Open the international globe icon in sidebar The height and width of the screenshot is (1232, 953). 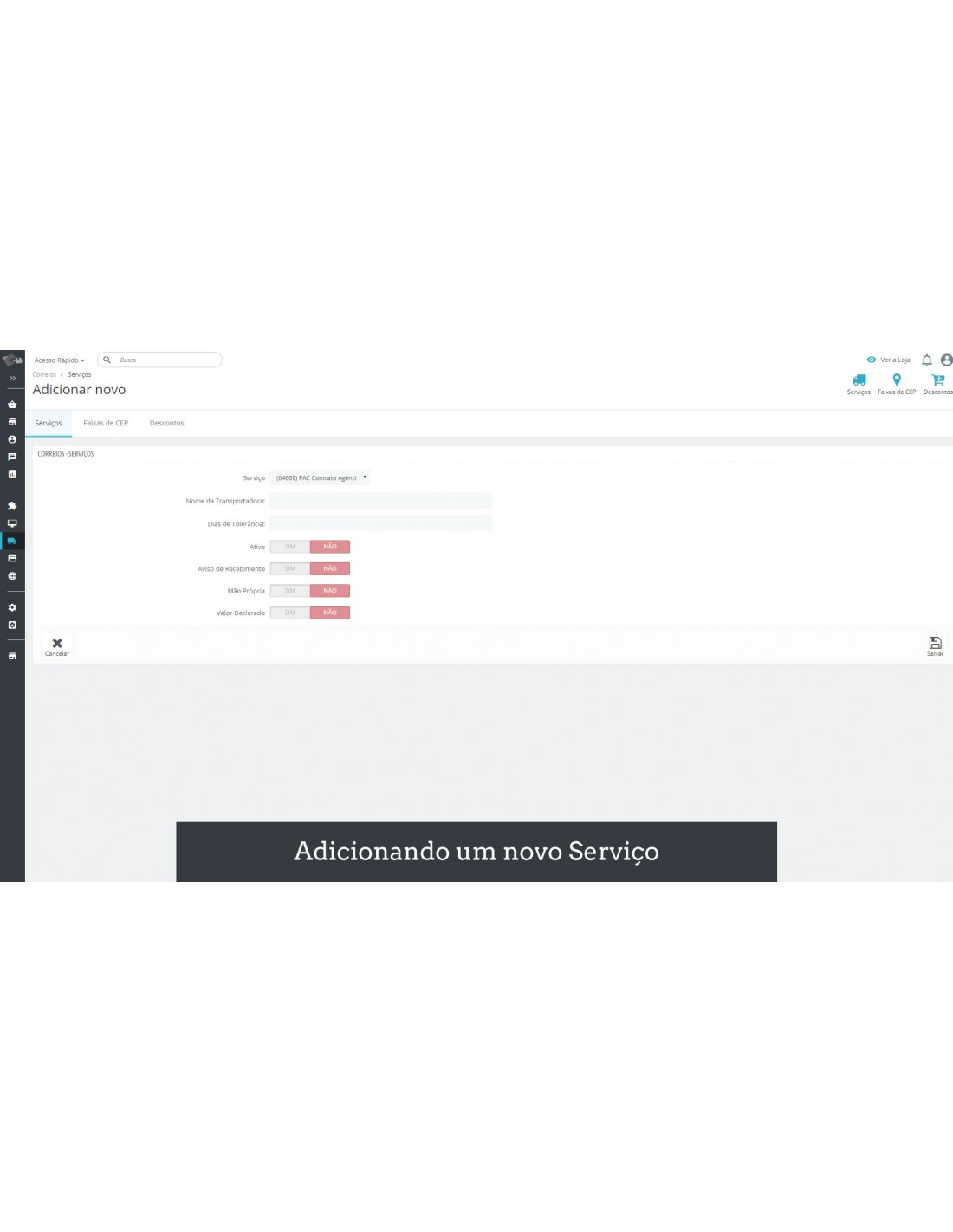pos(12,576)
